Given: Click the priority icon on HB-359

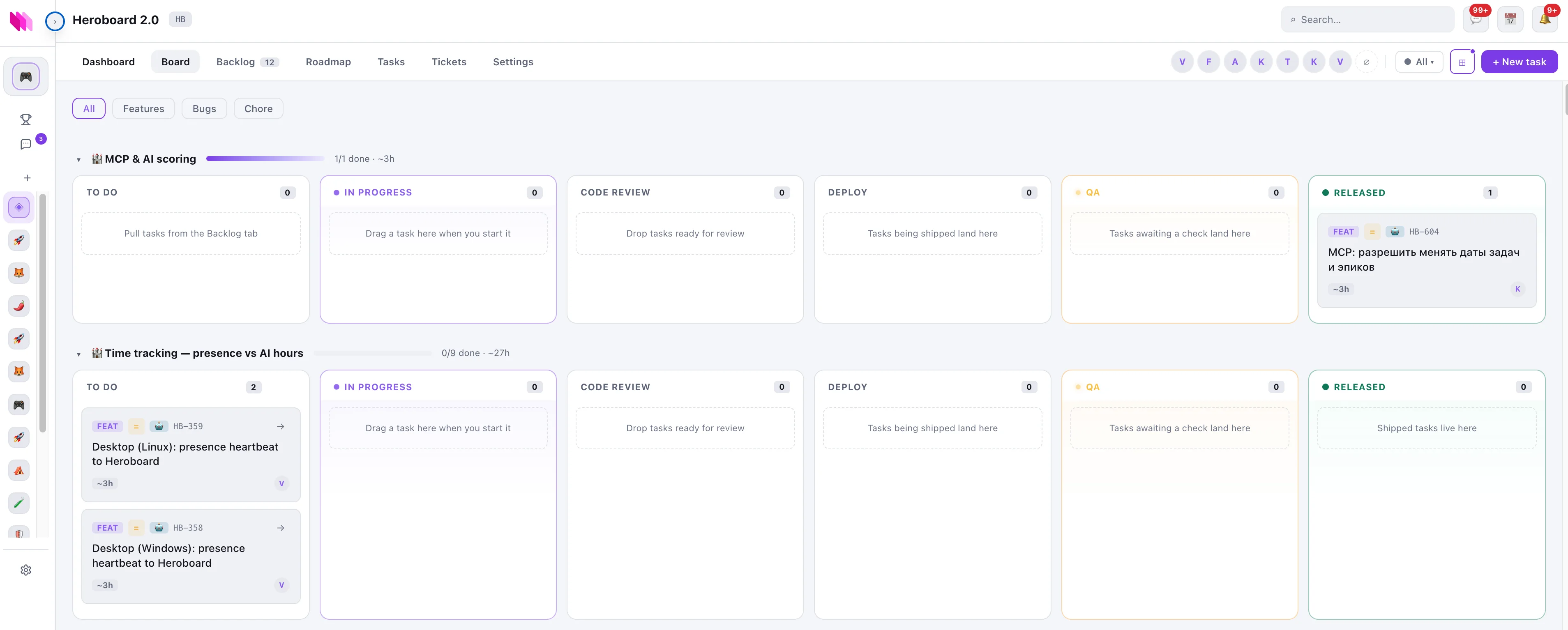Looking at the screenshot, I should [x=136, y=426].
